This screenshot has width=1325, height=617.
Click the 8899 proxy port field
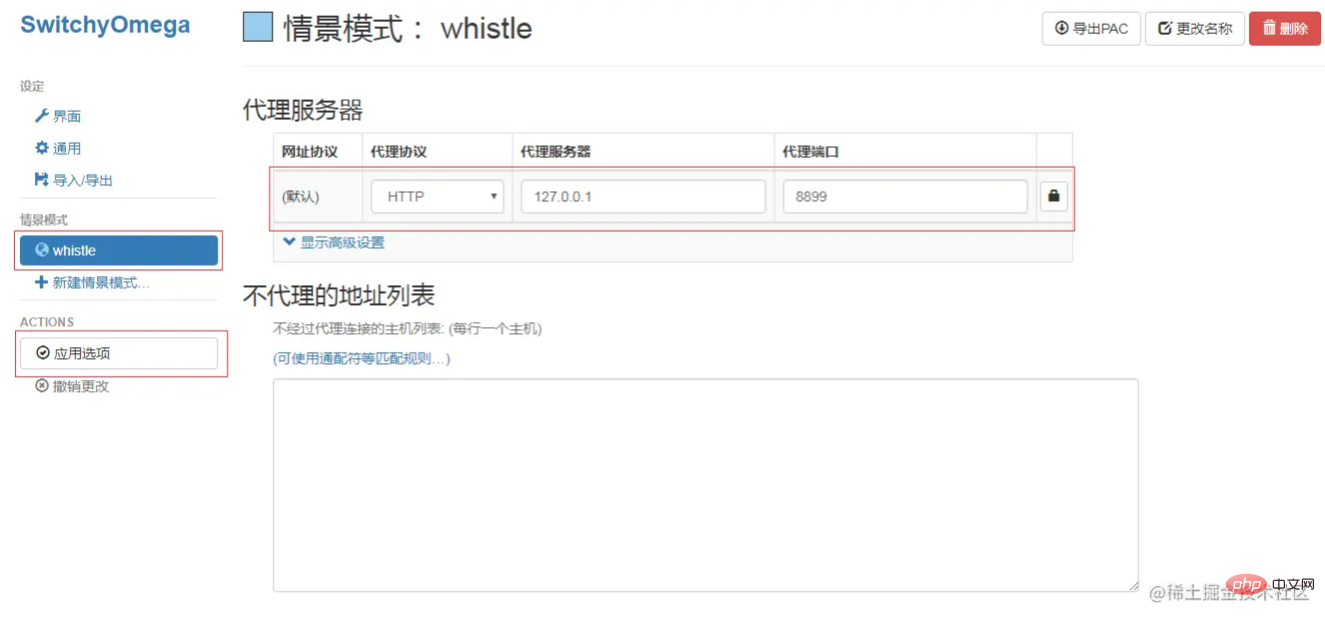pos(905,197)
